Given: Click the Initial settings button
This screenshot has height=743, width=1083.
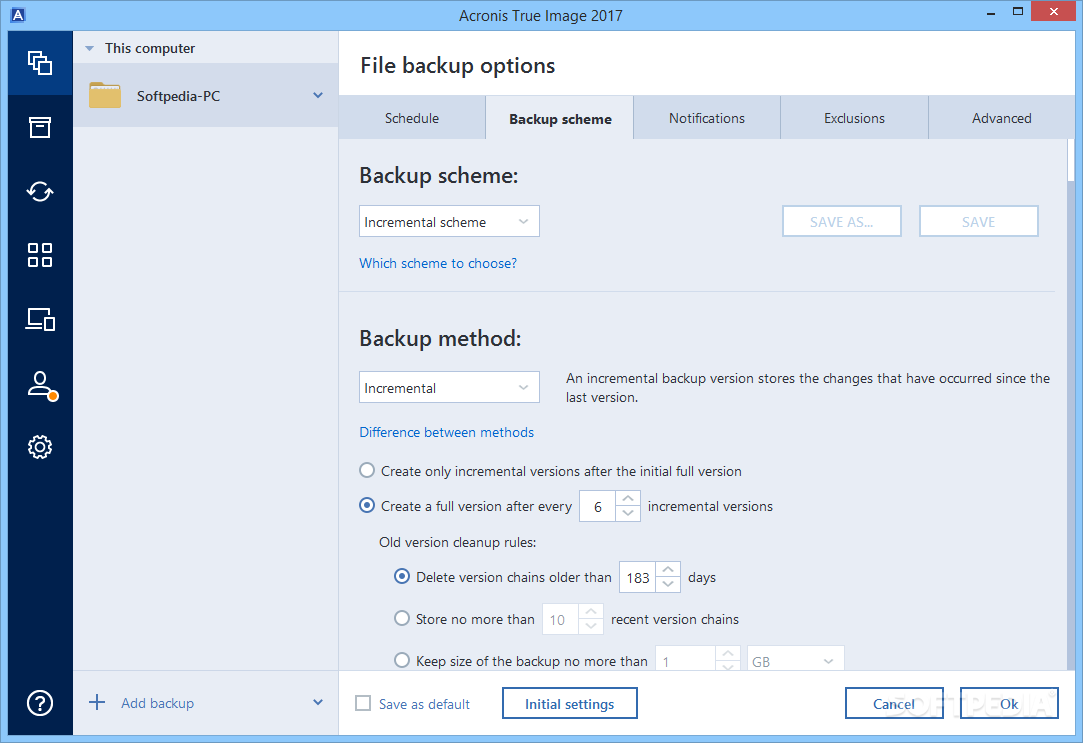Looking at the screenshot, I should tap(569, 704).
